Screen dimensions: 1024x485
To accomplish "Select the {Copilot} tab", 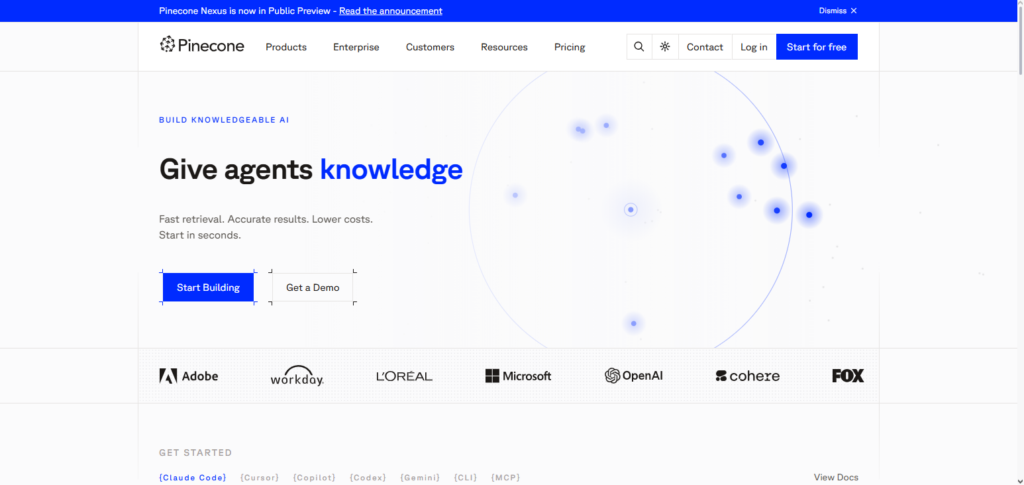I will pos(314,478).
